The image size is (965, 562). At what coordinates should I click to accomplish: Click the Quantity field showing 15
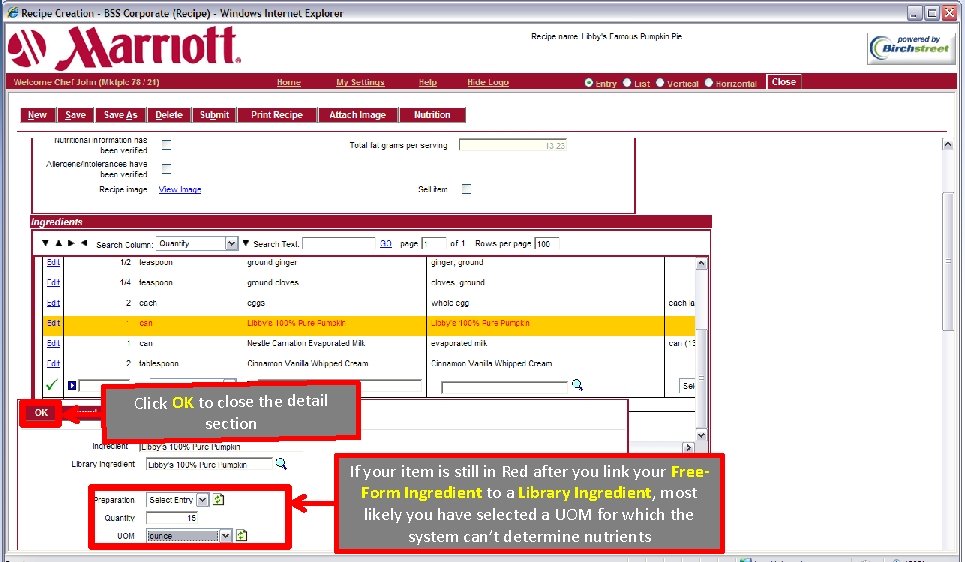(172, 518)
